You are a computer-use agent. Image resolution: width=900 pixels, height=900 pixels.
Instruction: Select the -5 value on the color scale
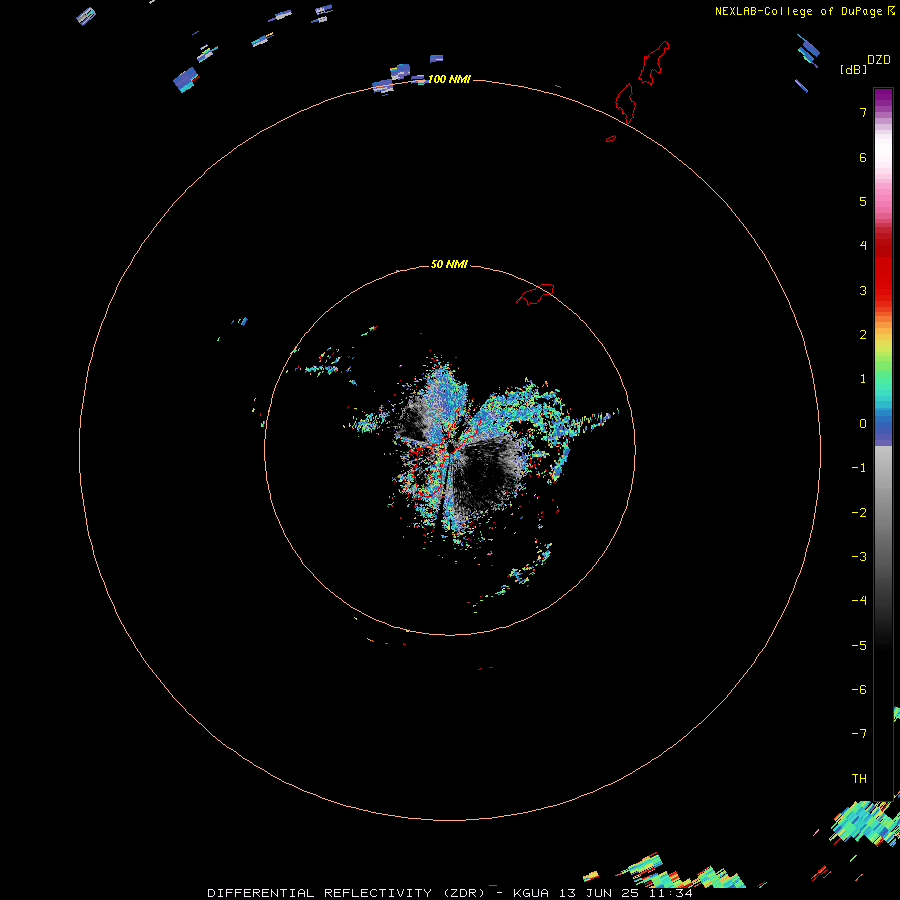click(859, 646)
